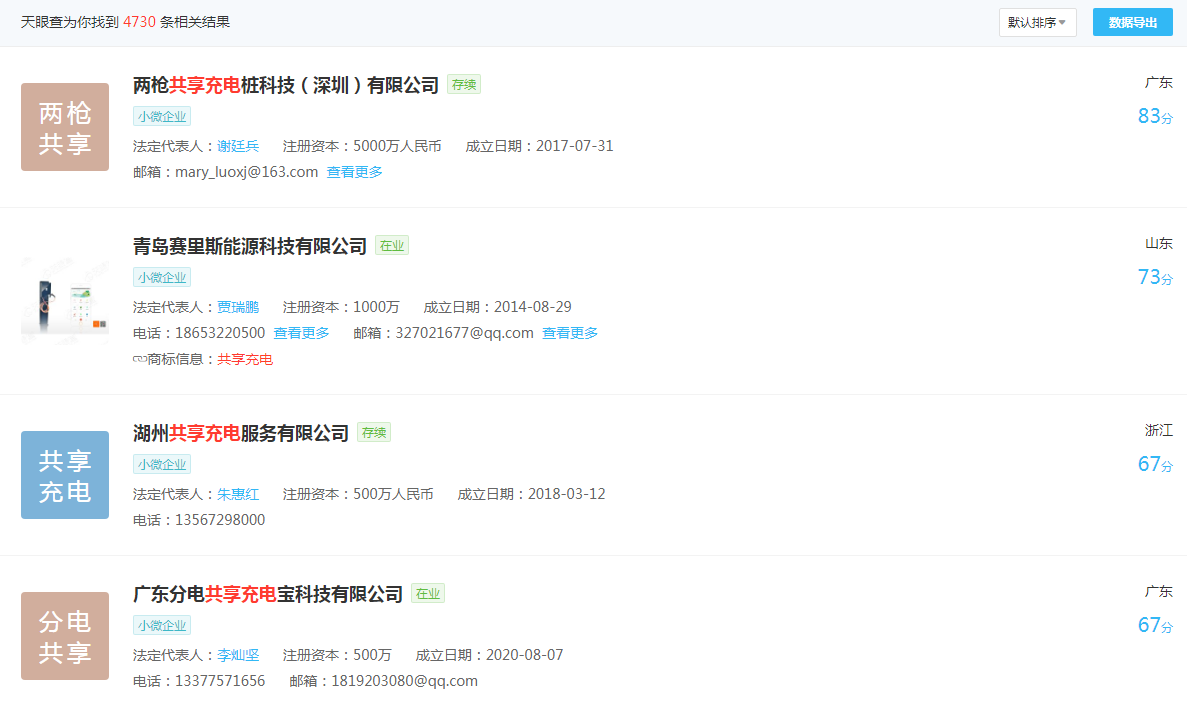Click 成立日期 2020-08-07 value
This screenshot has width=1187, height=708.
click(525, 656)
